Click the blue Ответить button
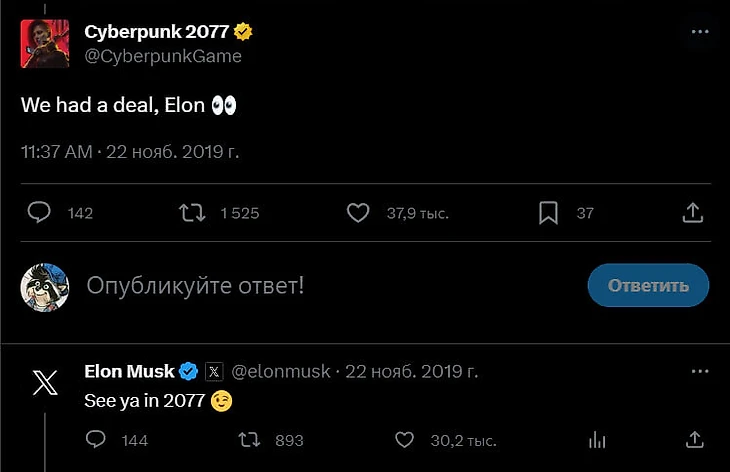Viewport: 730px width, 472px height. click(648, 286)
